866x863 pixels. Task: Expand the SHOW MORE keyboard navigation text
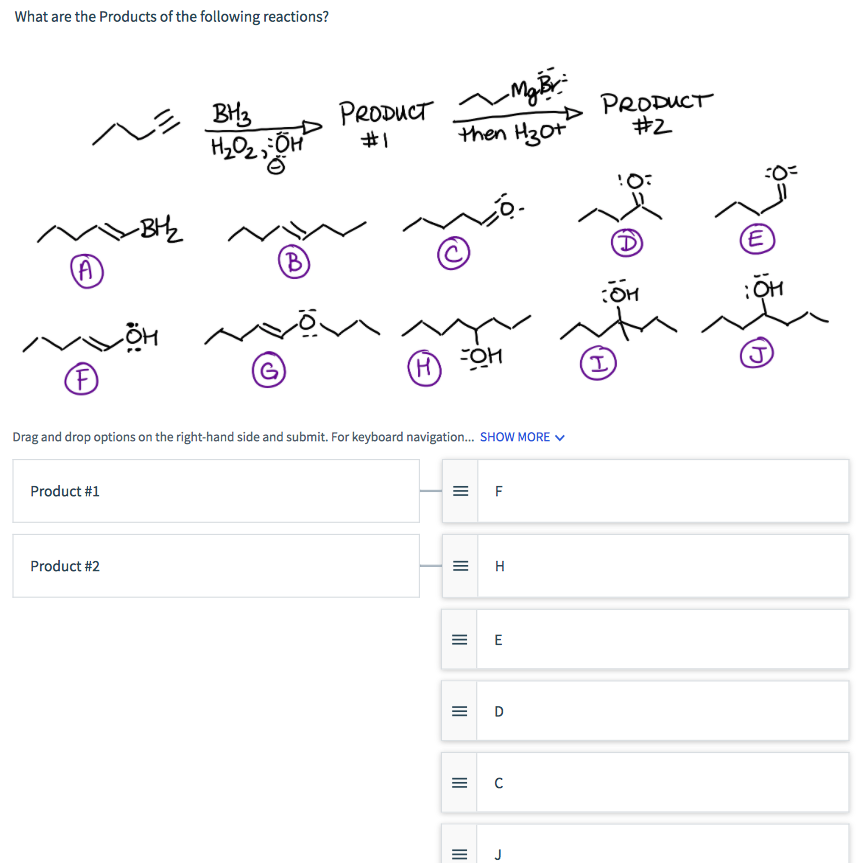[515, 437]
